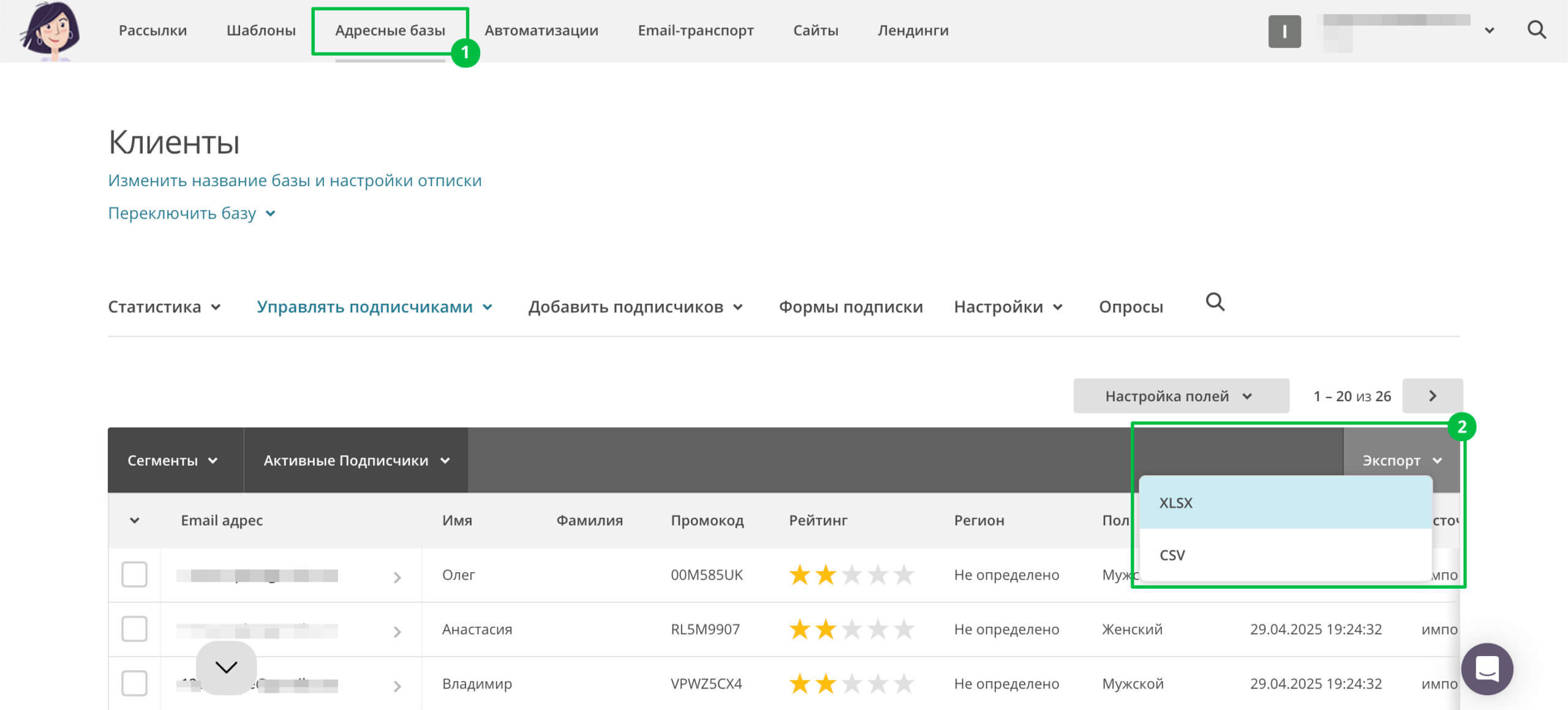The width and height of the screenshot is (1568, 710).
Task: Expand Управлять подписчиками menu
Action: click(375, 307)
